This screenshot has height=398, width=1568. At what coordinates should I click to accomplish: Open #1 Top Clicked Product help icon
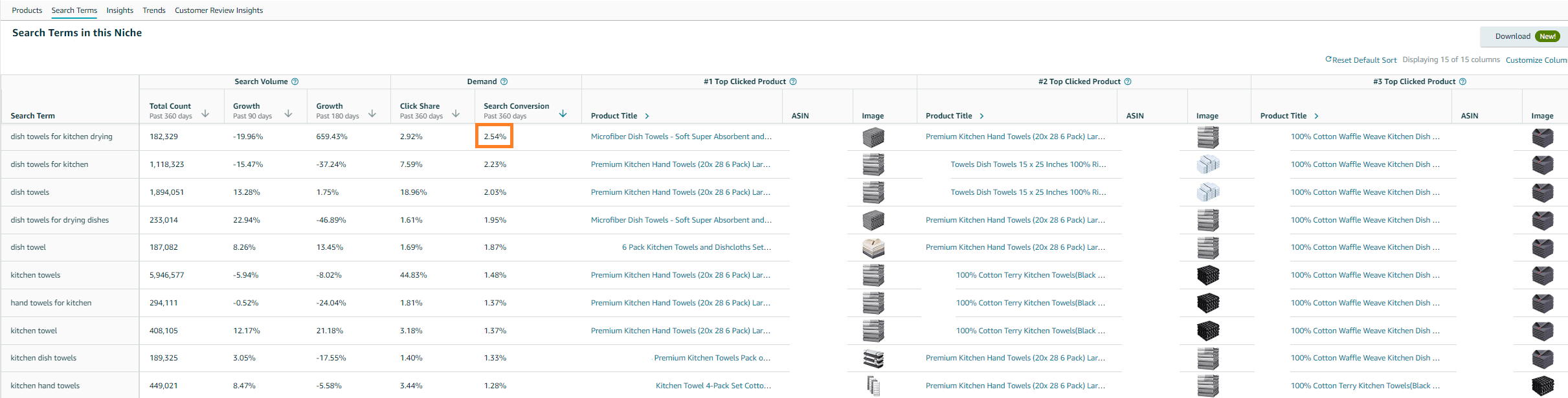[x=793, y=82]
